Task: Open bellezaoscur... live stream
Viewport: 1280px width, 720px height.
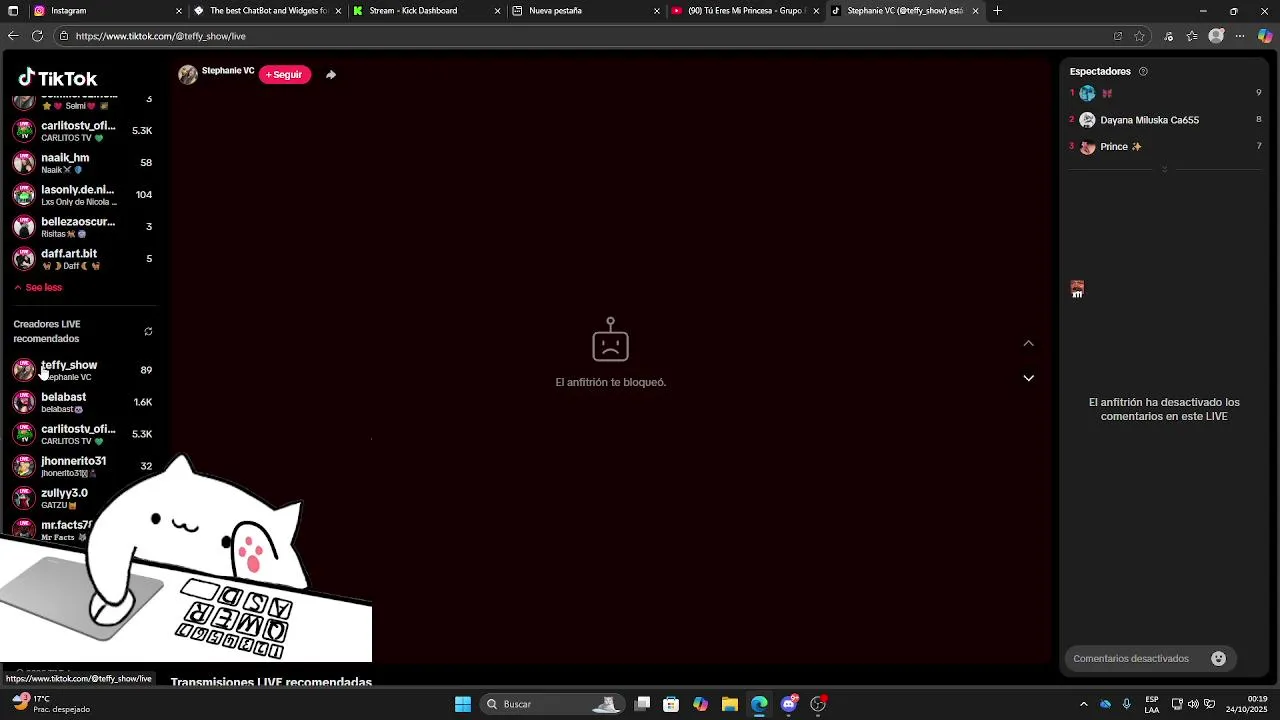Action: point(82,227)
